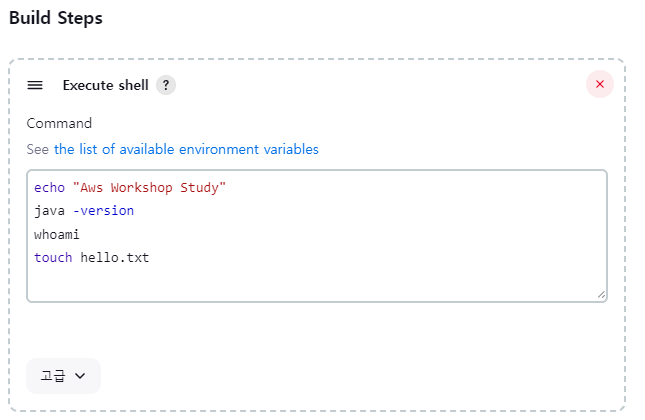Click the Command field label
This screenshot has width=645, height=420.
tap(59, 123)
